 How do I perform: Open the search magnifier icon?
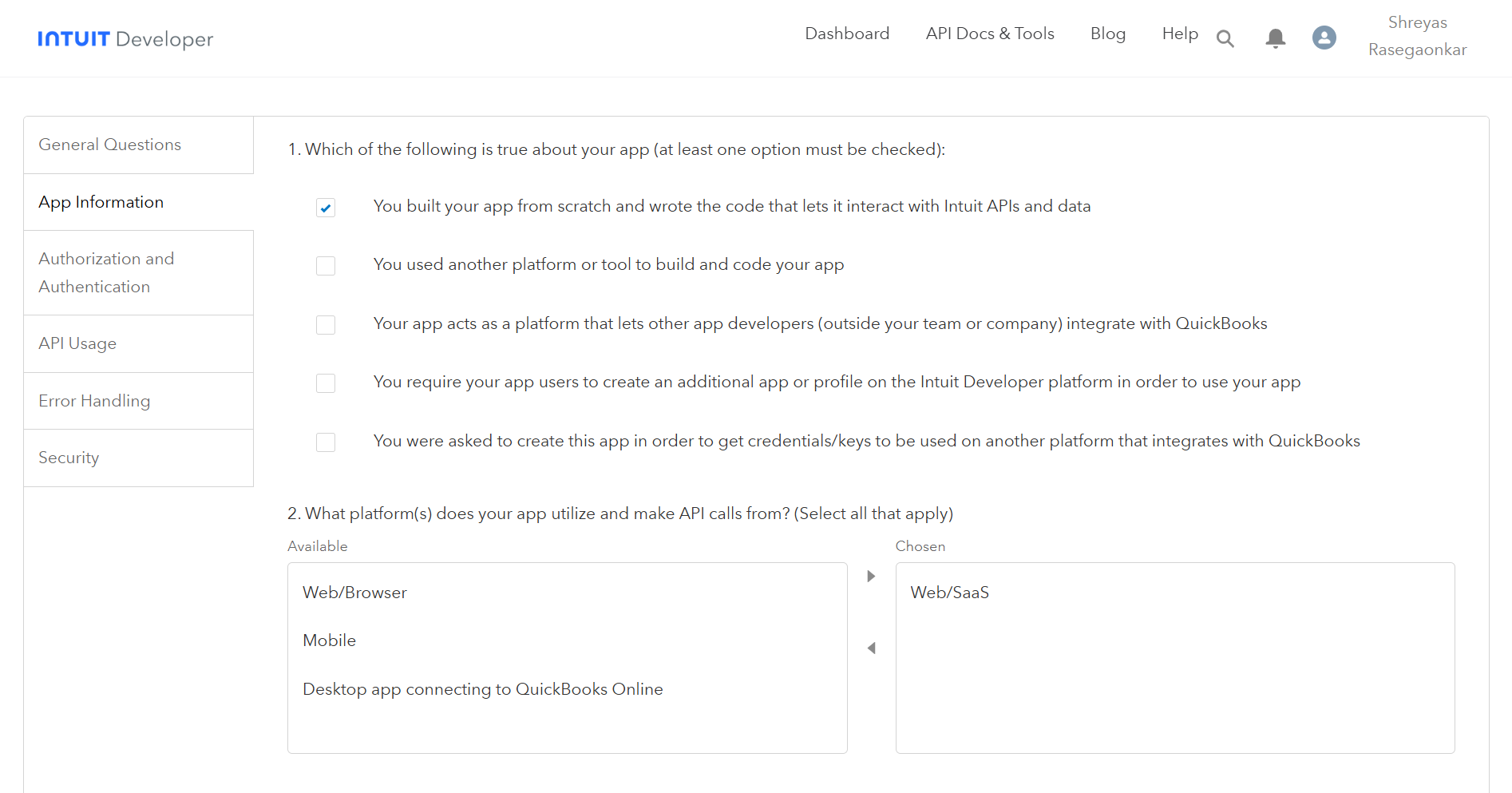[x=1225, y=38]
